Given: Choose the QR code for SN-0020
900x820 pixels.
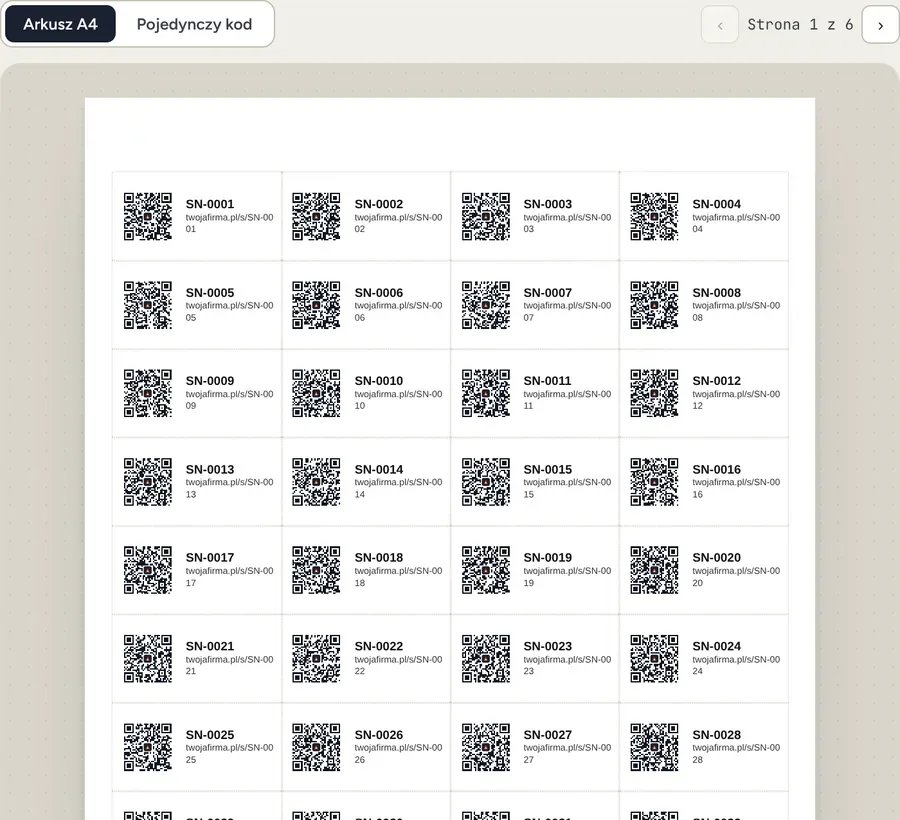Looking at the screenshot, I should tap(654, 570).
